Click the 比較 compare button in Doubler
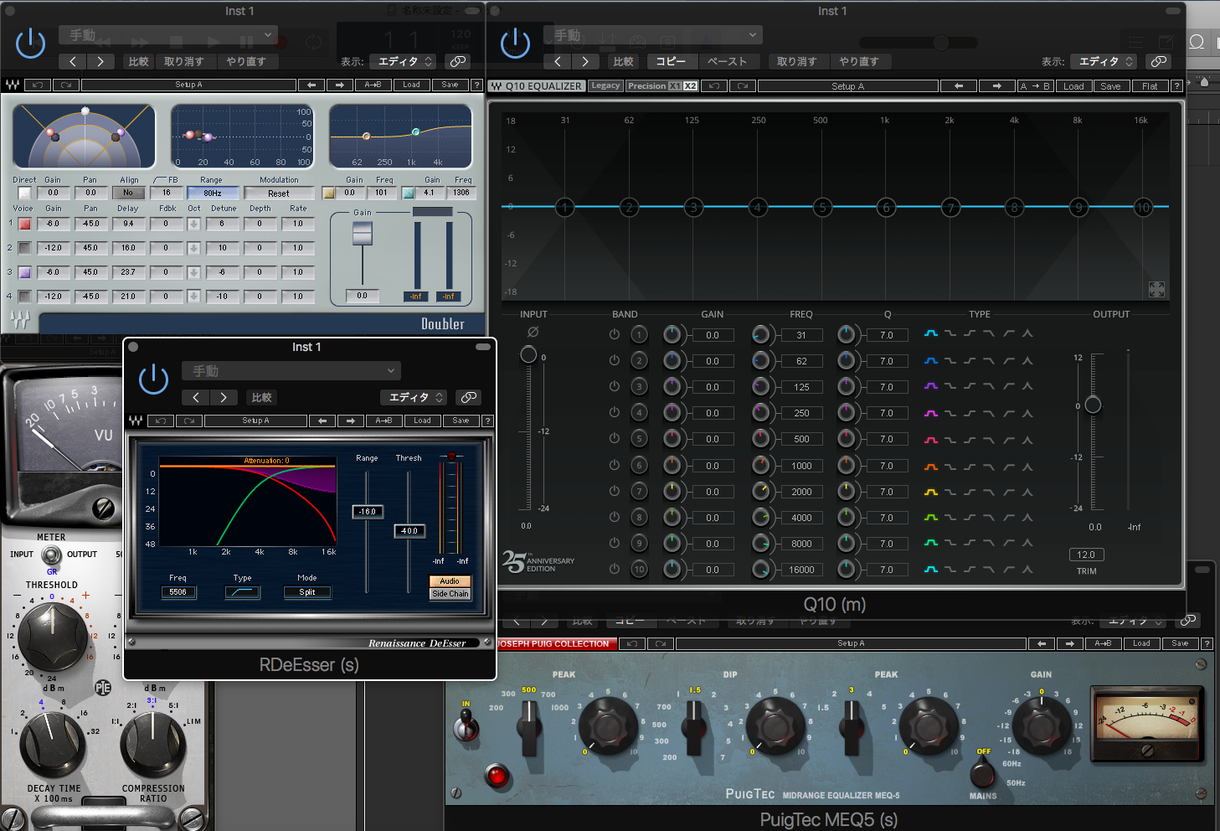Image resolution: width=1220 pixels, height=831 pixels. [x=138, y=61]
